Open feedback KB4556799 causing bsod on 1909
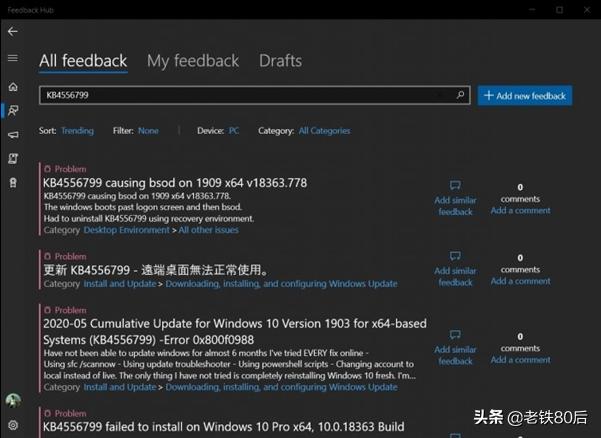This screenshot has width=601, height=438. point(175,183)
